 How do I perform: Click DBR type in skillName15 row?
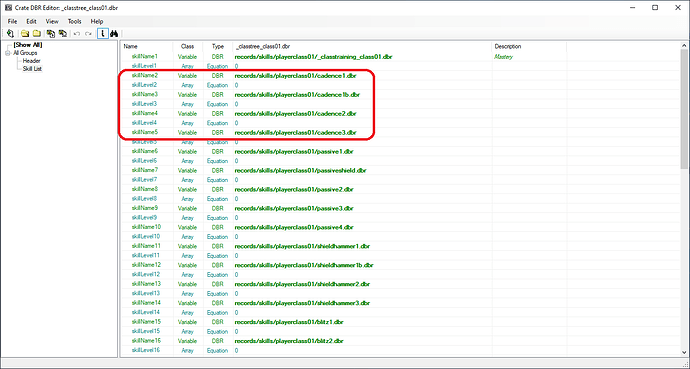point(217,322)
